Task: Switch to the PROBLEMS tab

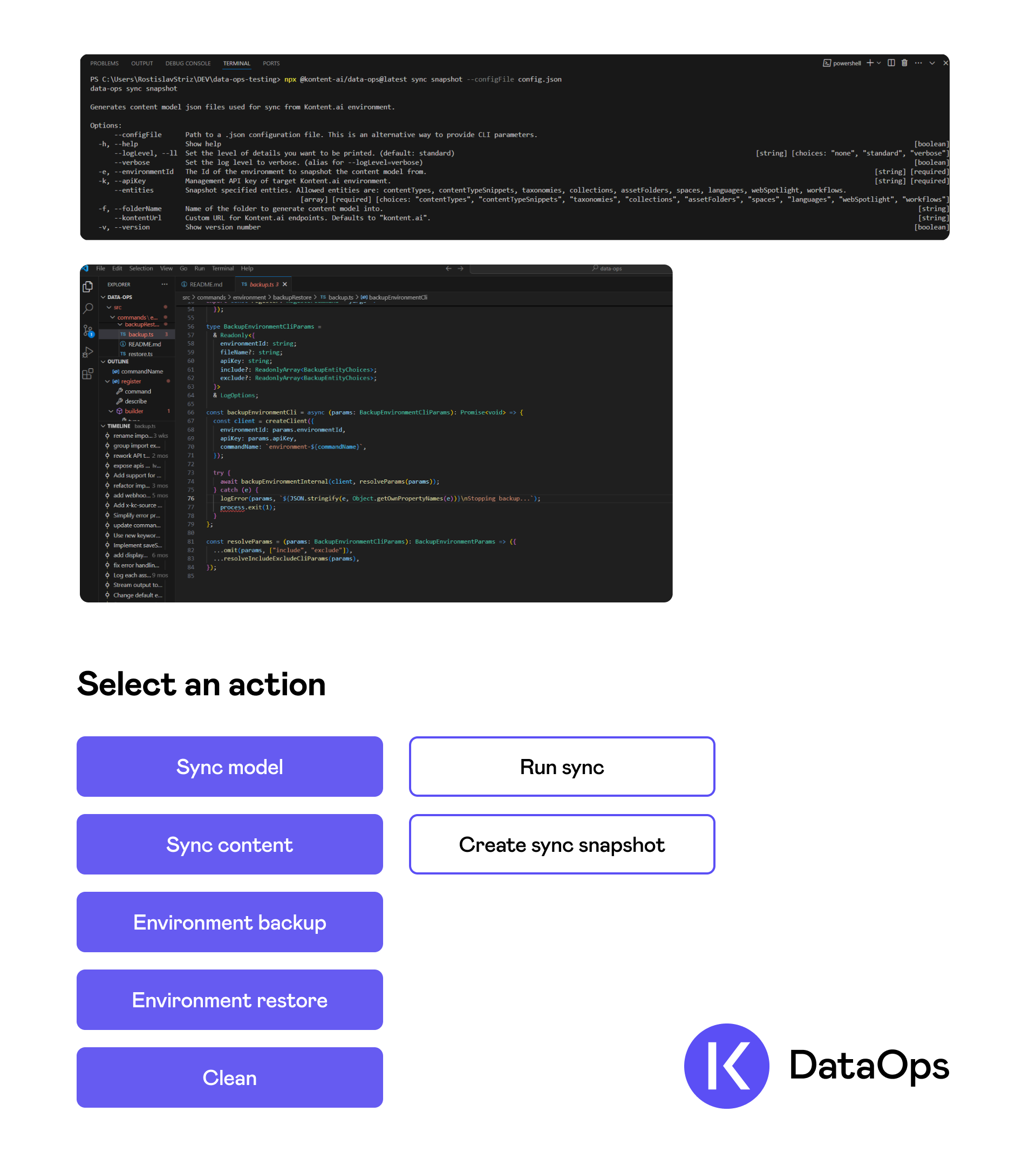Action: (x=104, y=63)
